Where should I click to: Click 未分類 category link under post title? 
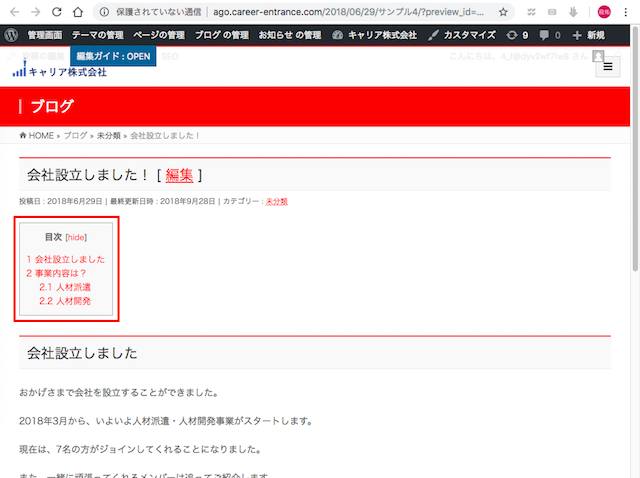(x=277, y=201)
